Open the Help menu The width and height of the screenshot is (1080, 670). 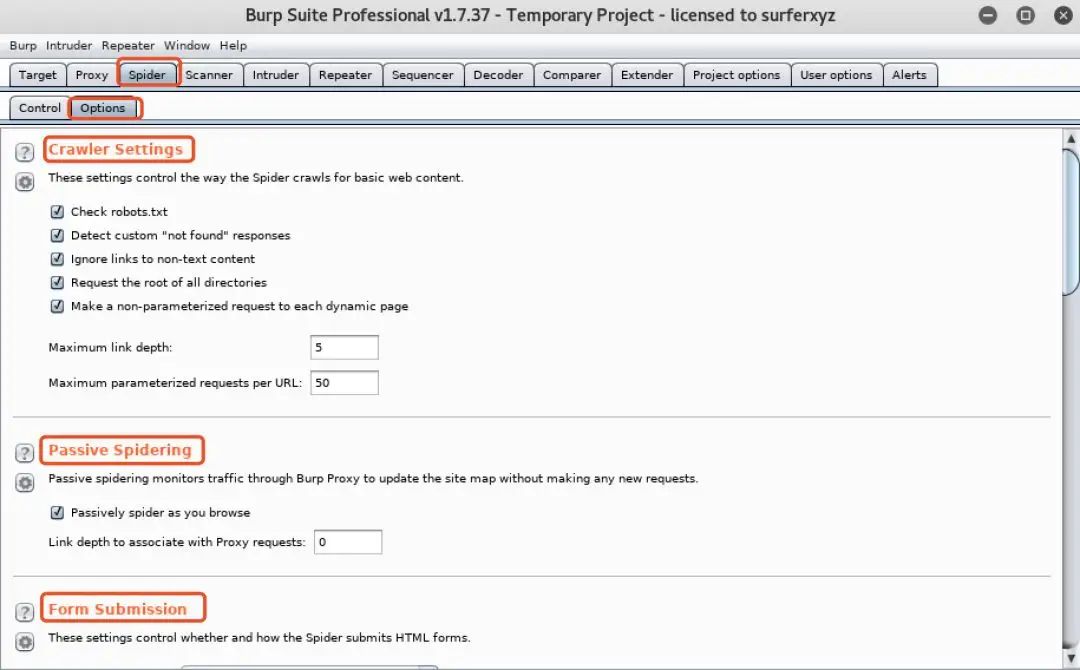233,45
